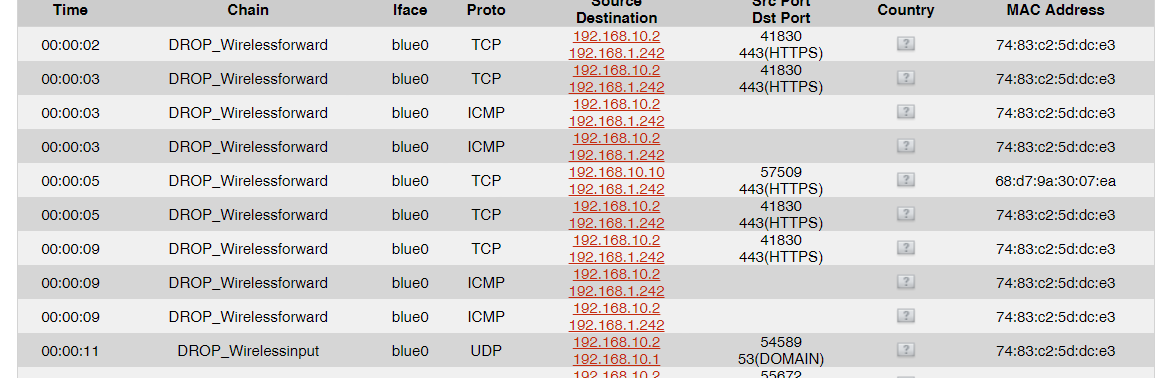Open destination 192.168.1.242 in the 00:00:02 row
This screenshot has width=1156, height=378.
[x=616, y=53]
